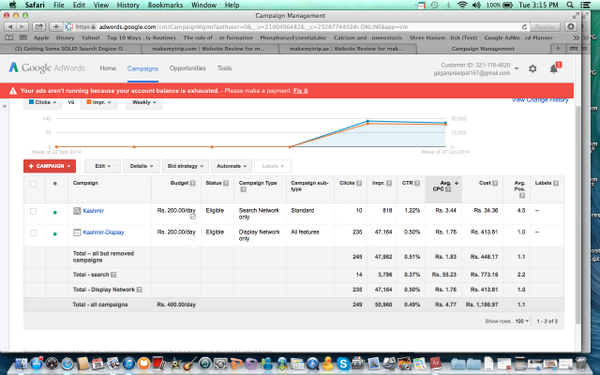Screen dimensions: 600x375
Task: Click Clicks column help icon
Action: tap(359, 183)
